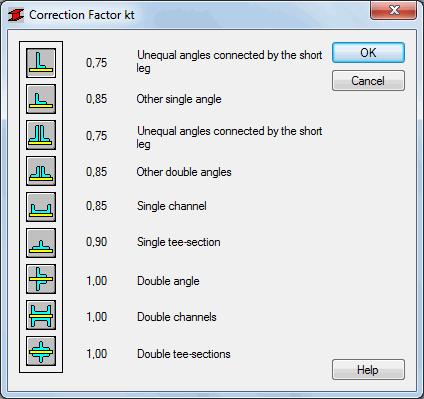This screenshot has height=399, width=424.
Task: Select the double angle icon with 1,00 factor
Action: coord(41,279)
